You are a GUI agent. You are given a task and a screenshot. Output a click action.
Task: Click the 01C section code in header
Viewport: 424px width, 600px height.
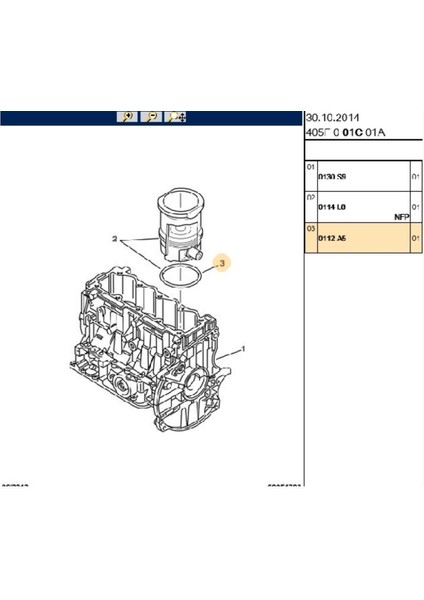tap(352, 133)
